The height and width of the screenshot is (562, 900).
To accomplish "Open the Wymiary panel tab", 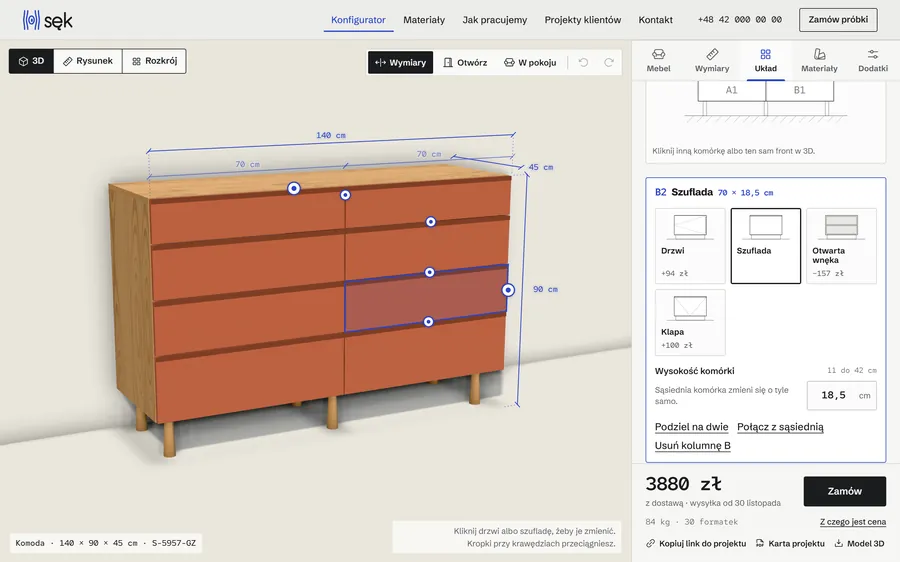I will [712, 60].
